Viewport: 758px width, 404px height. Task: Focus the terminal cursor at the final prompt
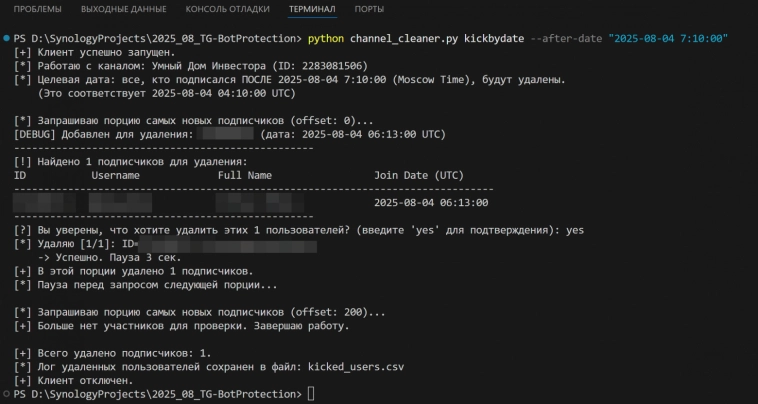(311, 394)
